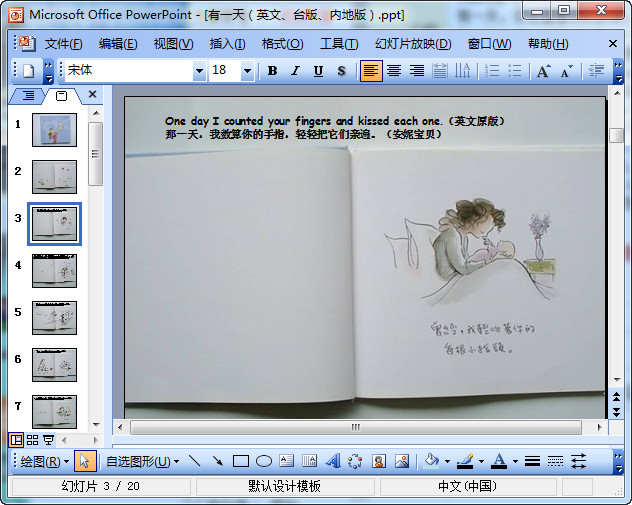Image resolution: width=632 pixels, height=505 pixels.
Task: Open the 编辑(E) menu
Action: pyautogui.click(x=118, y=44)
